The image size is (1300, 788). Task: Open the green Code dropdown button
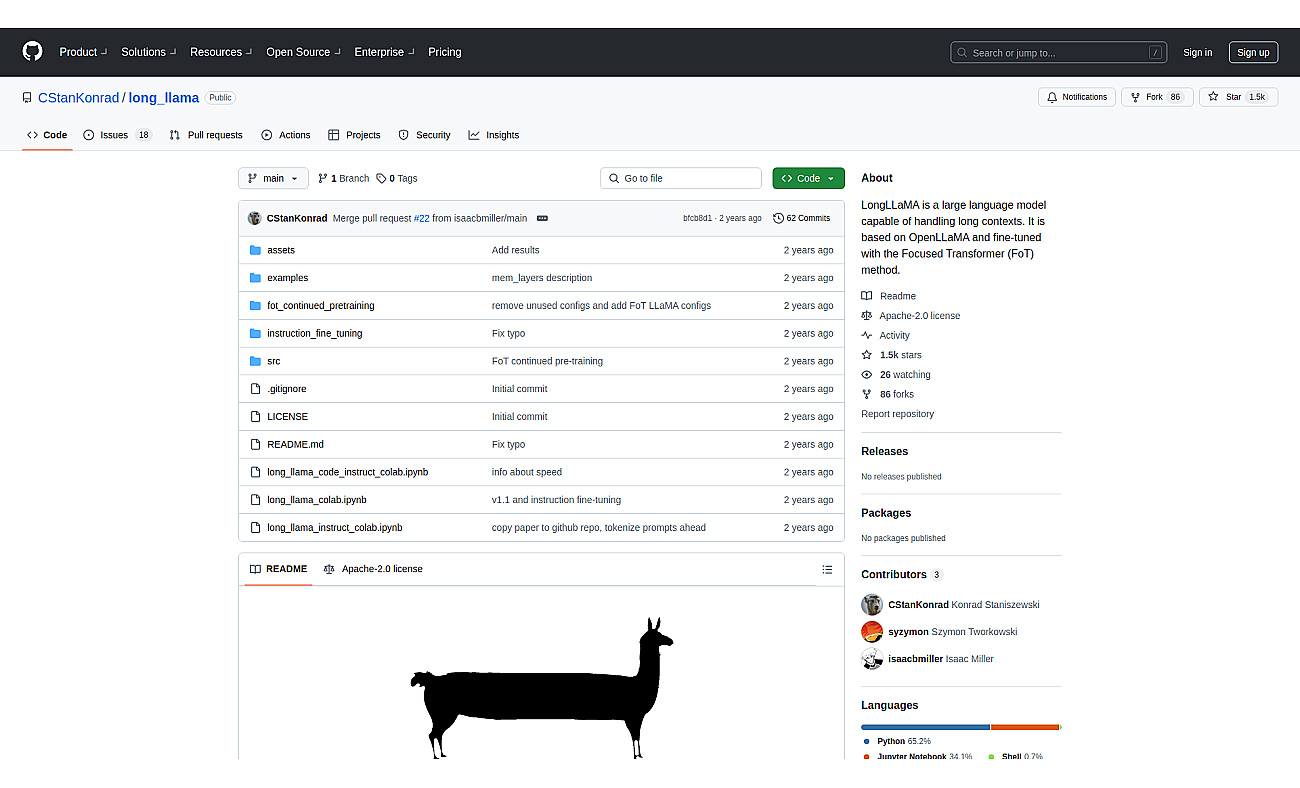coord(808,178)
